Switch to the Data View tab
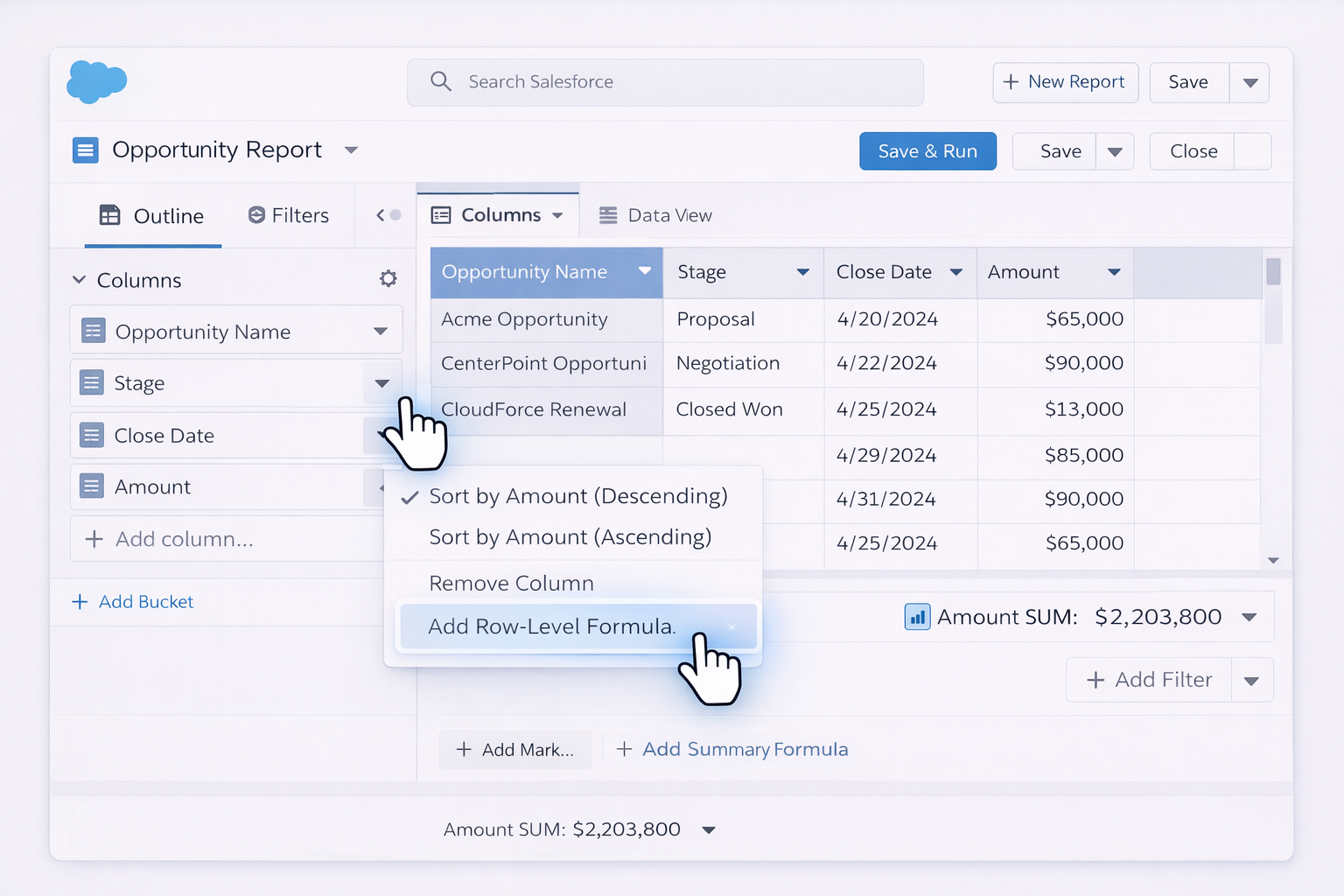This screenshot has width=1344, height=896. (x=655, y=215)
